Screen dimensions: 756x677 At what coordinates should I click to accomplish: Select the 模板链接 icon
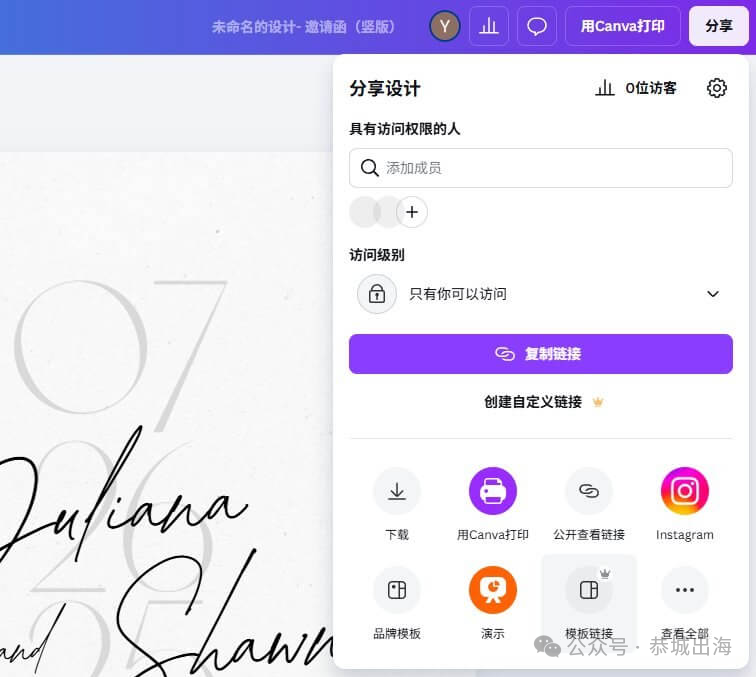589,590
